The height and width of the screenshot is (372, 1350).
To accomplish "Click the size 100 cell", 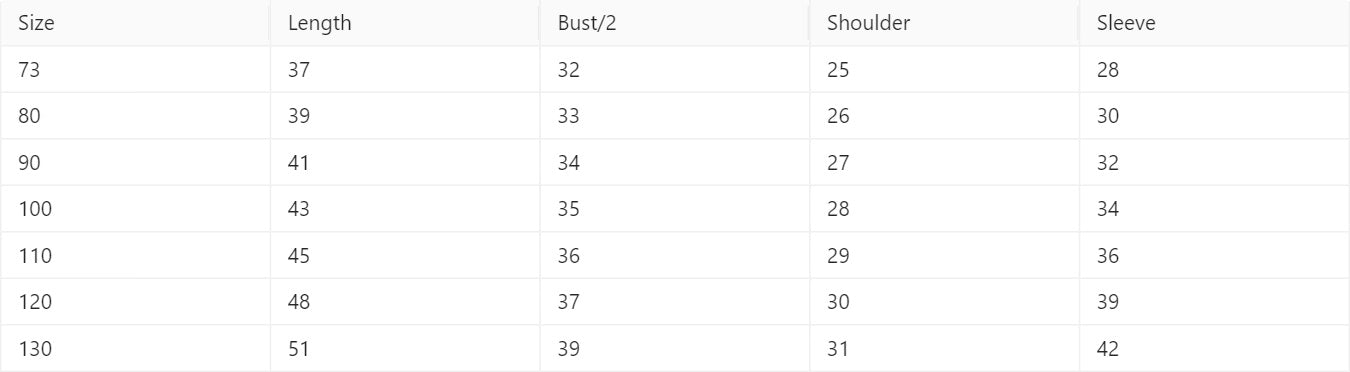I will click(x=135, y=209).
